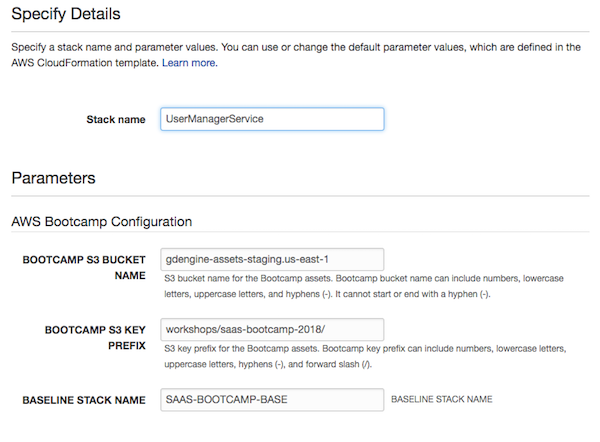
Task: Click the Stack name input field
Action: (272, 119)
